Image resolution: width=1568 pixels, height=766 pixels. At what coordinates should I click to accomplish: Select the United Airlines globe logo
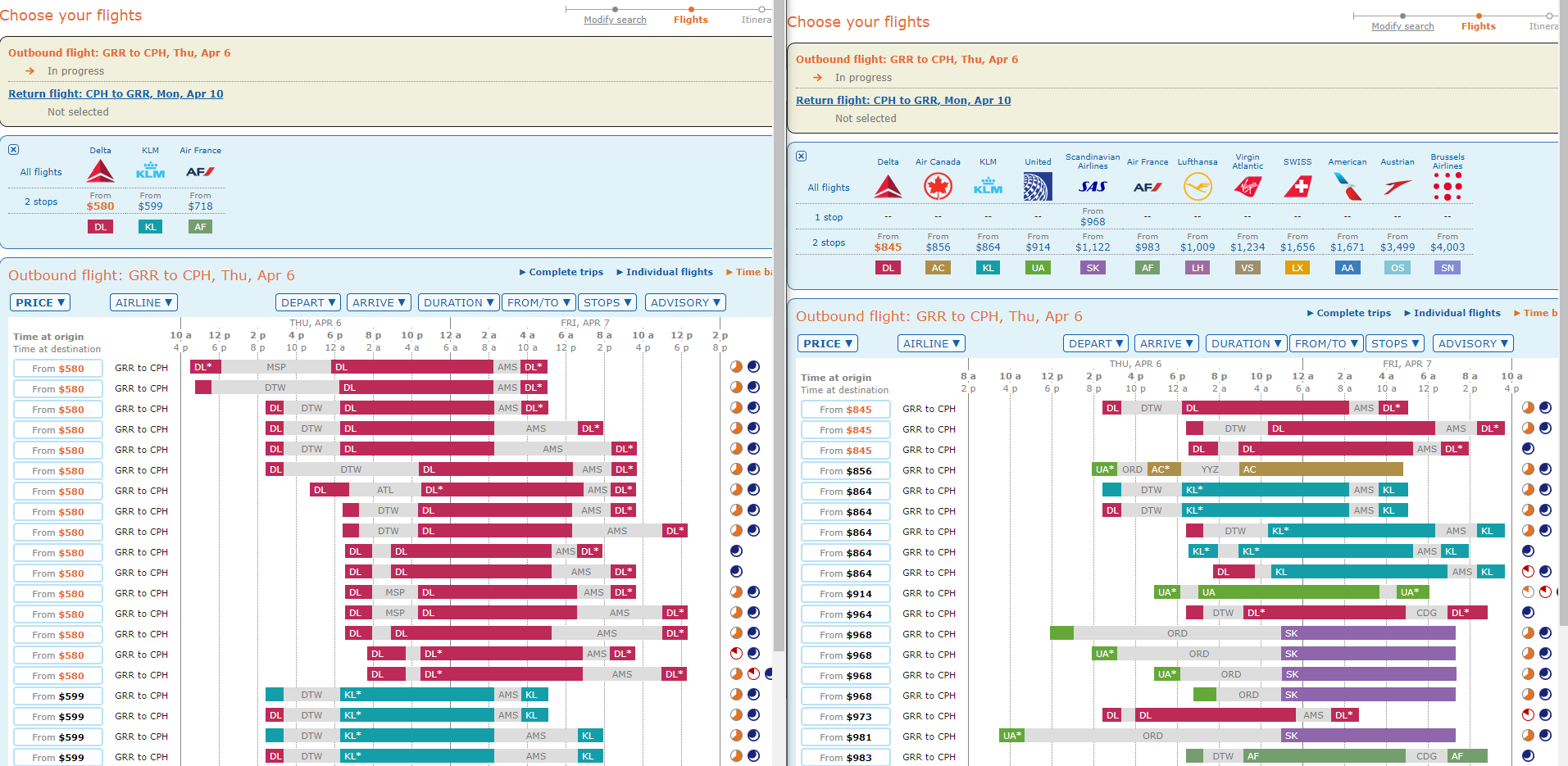[1038, 187]
